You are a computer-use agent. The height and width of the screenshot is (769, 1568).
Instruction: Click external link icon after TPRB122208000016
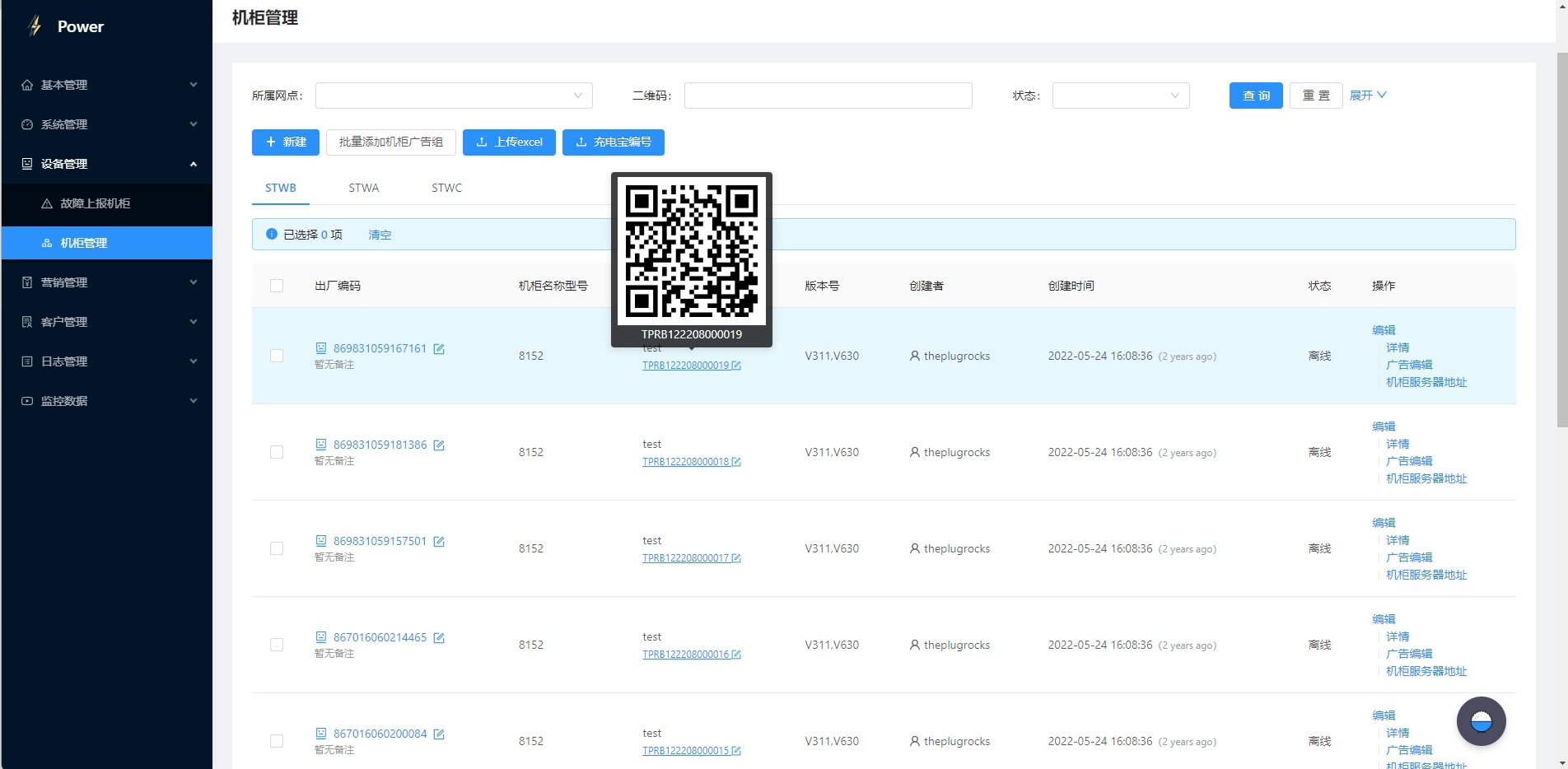coord(736,655)
